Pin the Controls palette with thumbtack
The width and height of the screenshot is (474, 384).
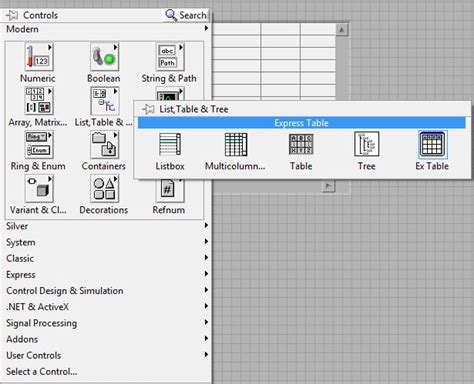point(12,15)
